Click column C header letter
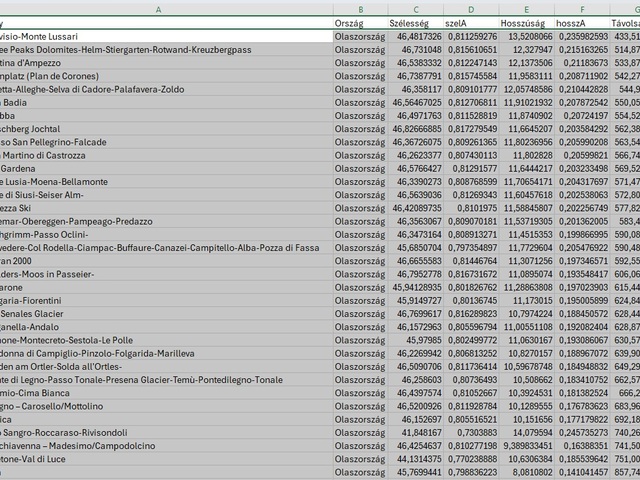Image resolution: width=640 pixels, height=480 pixels. (x=415, y=9)
